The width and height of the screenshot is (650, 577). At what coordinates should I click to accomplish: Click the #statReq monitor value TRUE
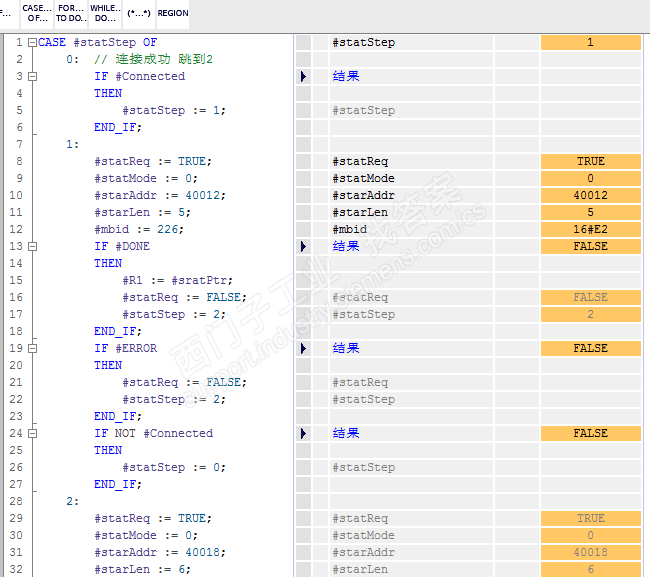coord(591,161)
